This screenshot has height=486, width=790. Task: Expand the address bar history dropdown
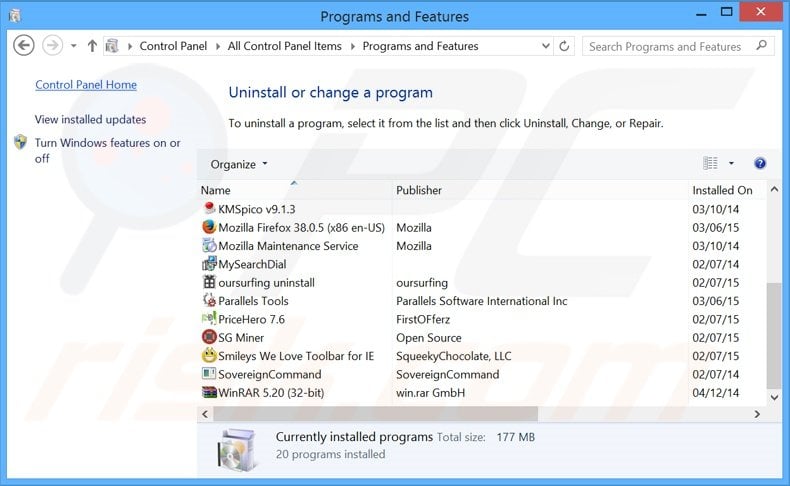point(546,46)
